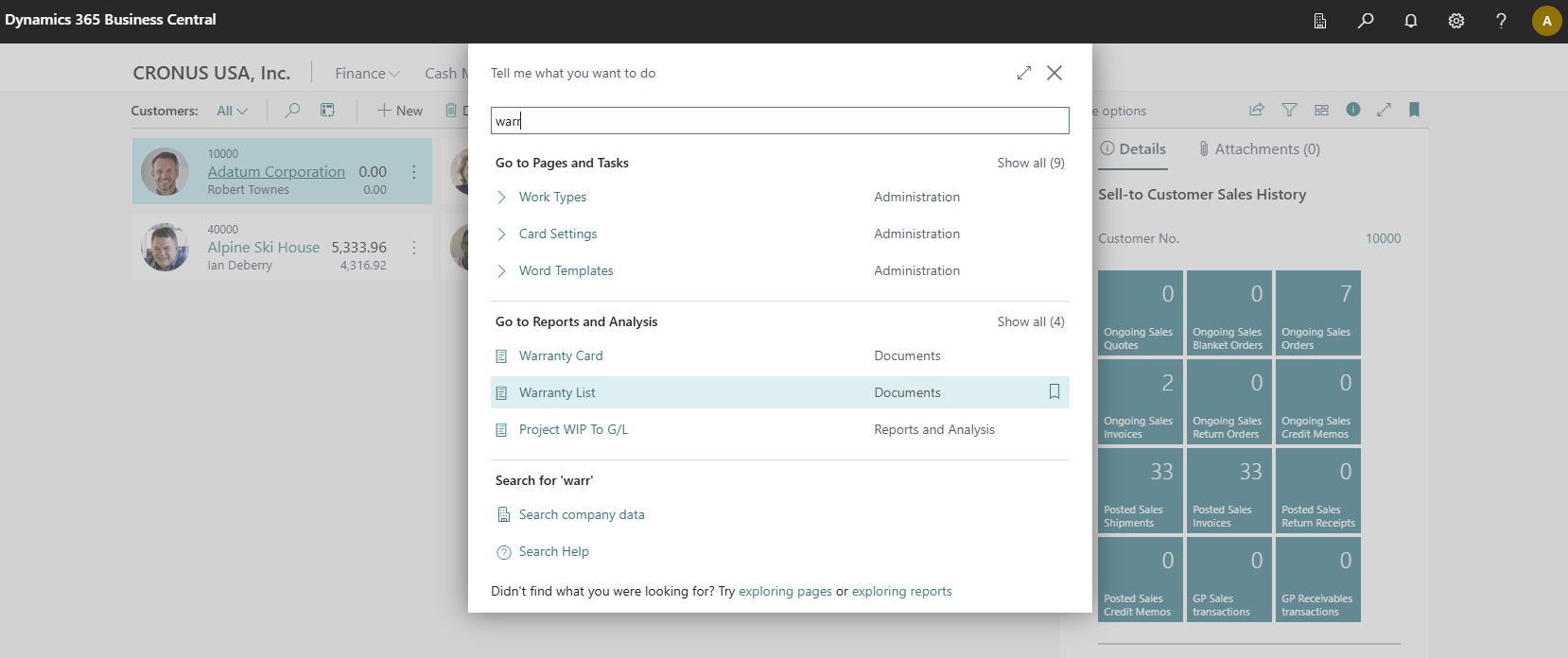This screenshot has width=1568, height=658.
Task: Open the Finance menu
Action: [x=367, y=73]
